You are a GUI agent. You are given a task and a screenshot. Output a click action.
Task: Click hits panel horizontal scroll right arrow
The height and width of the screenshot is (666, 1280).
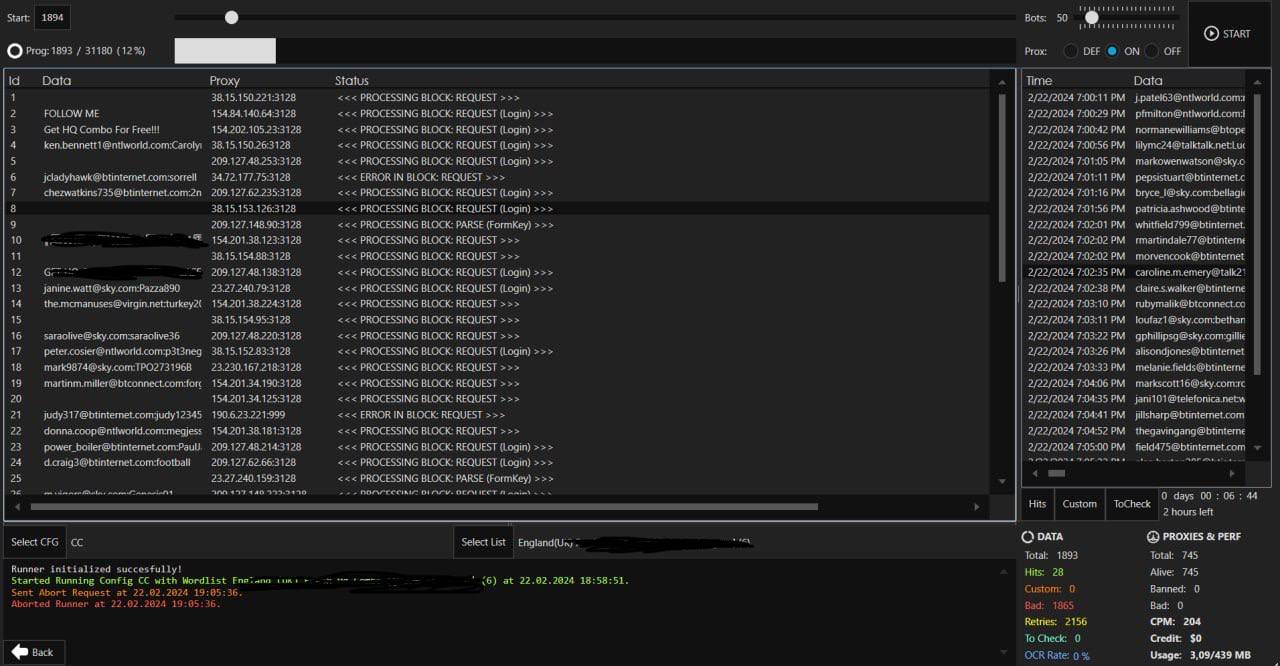tap(1232, 473)
